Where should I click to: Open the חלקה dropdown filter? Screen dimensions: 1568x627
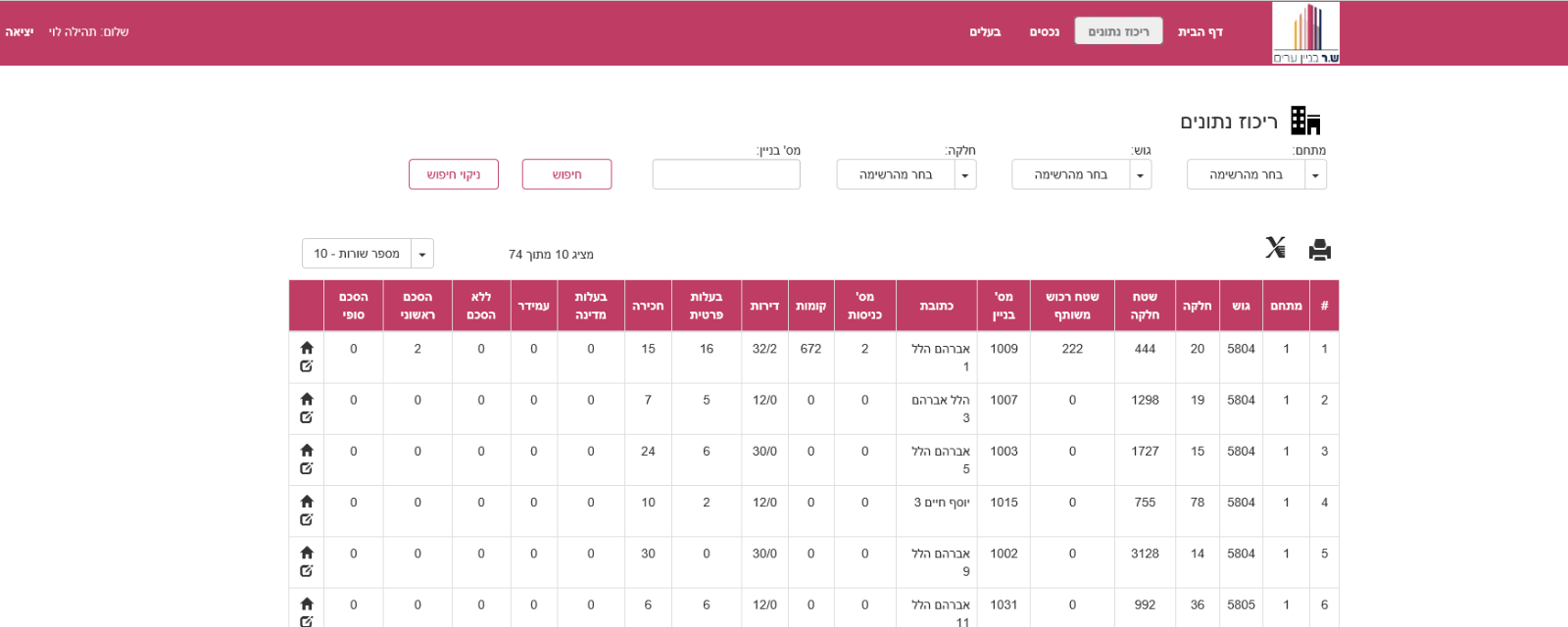906,174
